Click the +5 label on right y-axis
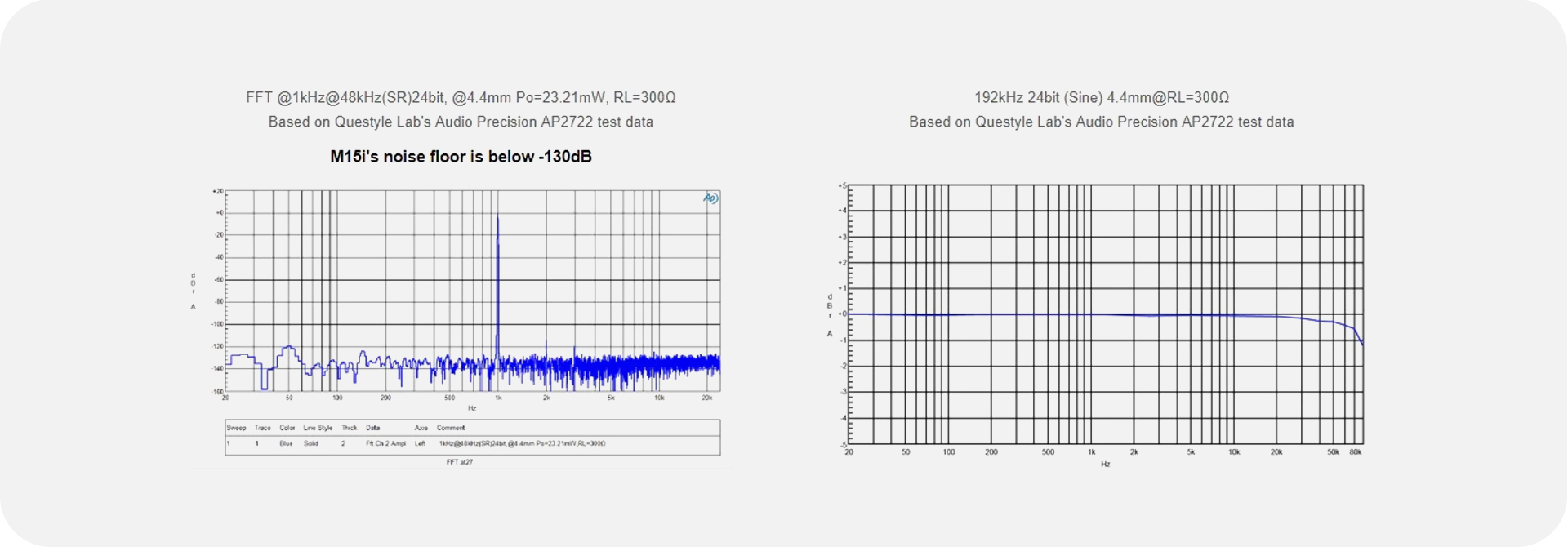Screen dimensions: 1568x547 842,186
